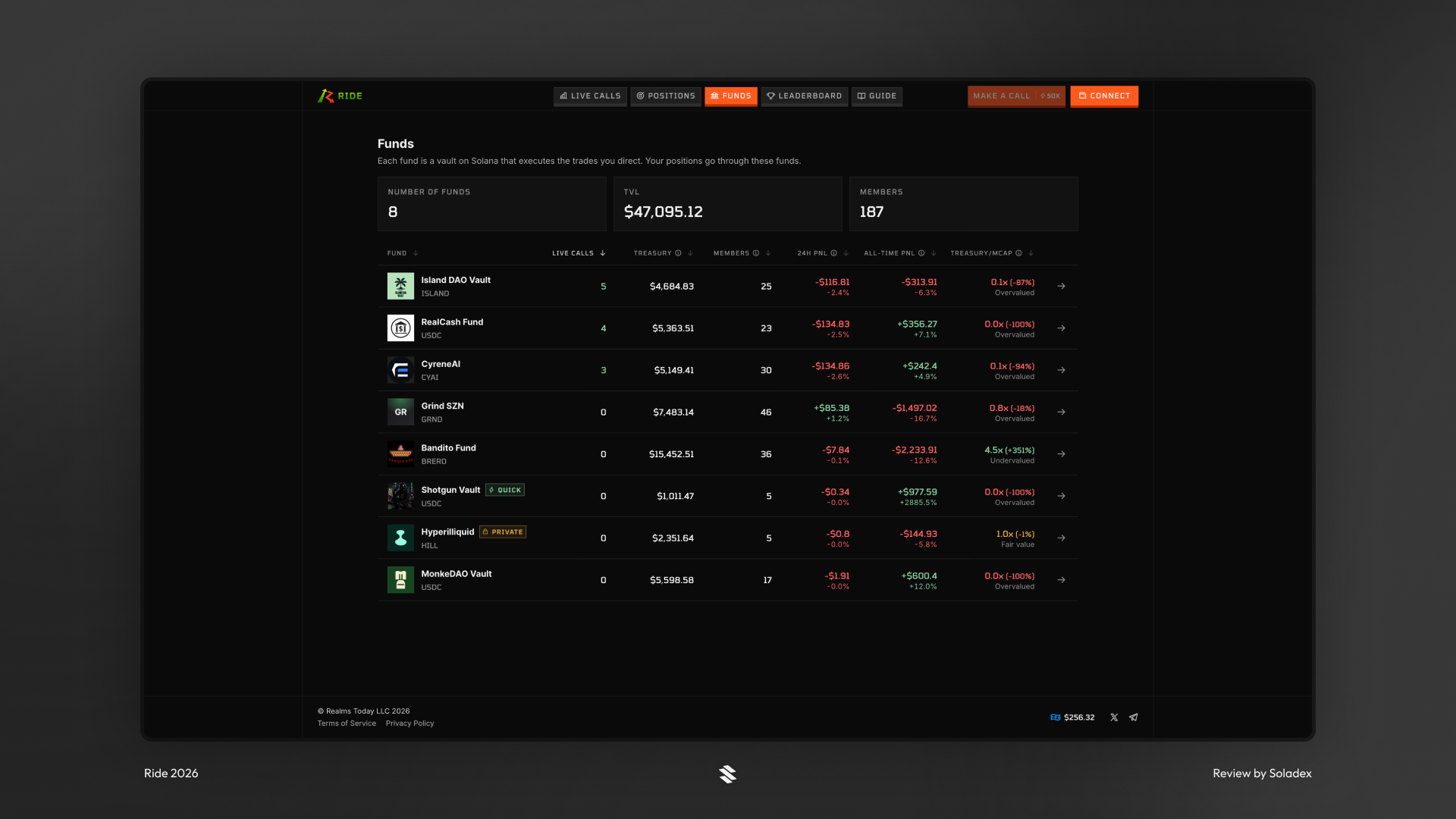Click MonkeDAO Vault +$600.4 PNL
The image size is (1456, 819).
[919, 576]
